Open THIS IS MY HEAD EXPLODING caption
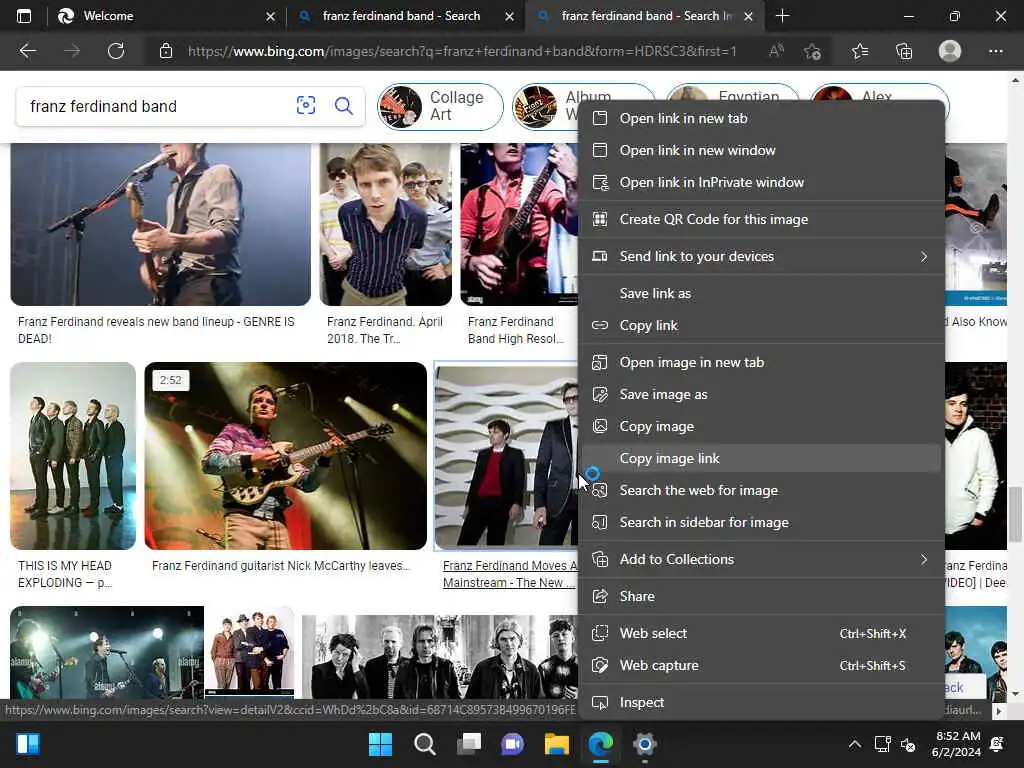 pos(65,574)
